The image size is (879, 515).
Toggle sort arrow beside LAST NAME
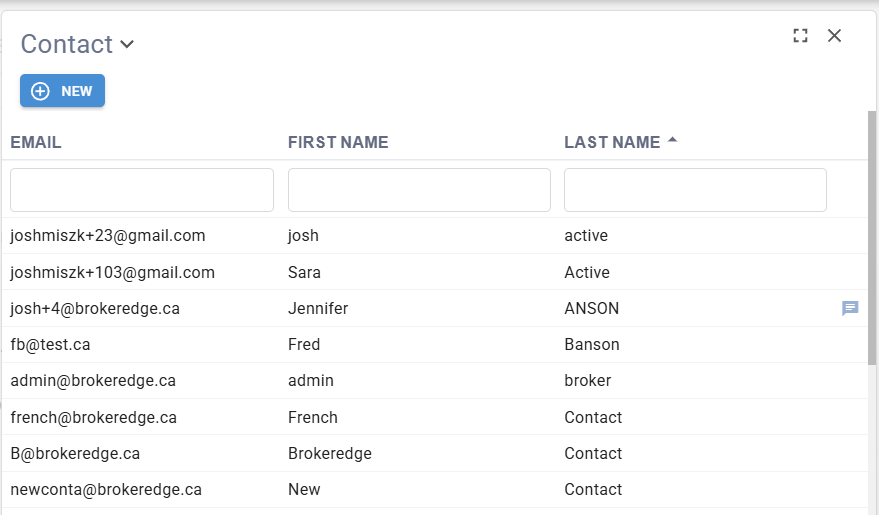coord(673,140)
